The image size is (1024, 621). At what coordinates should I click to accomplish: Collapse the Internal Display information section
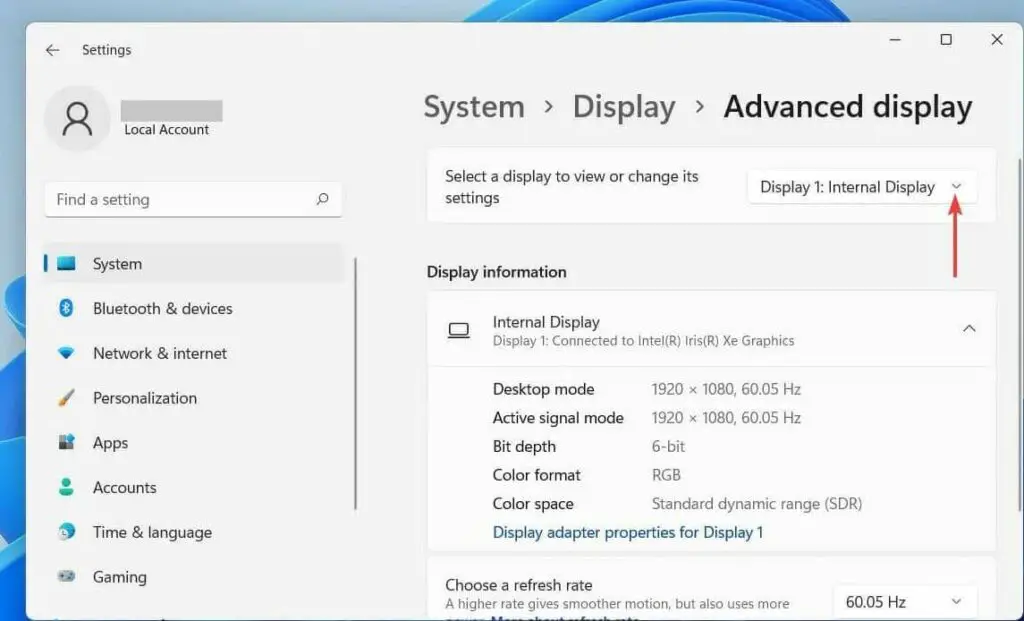(x=968, y=328)
